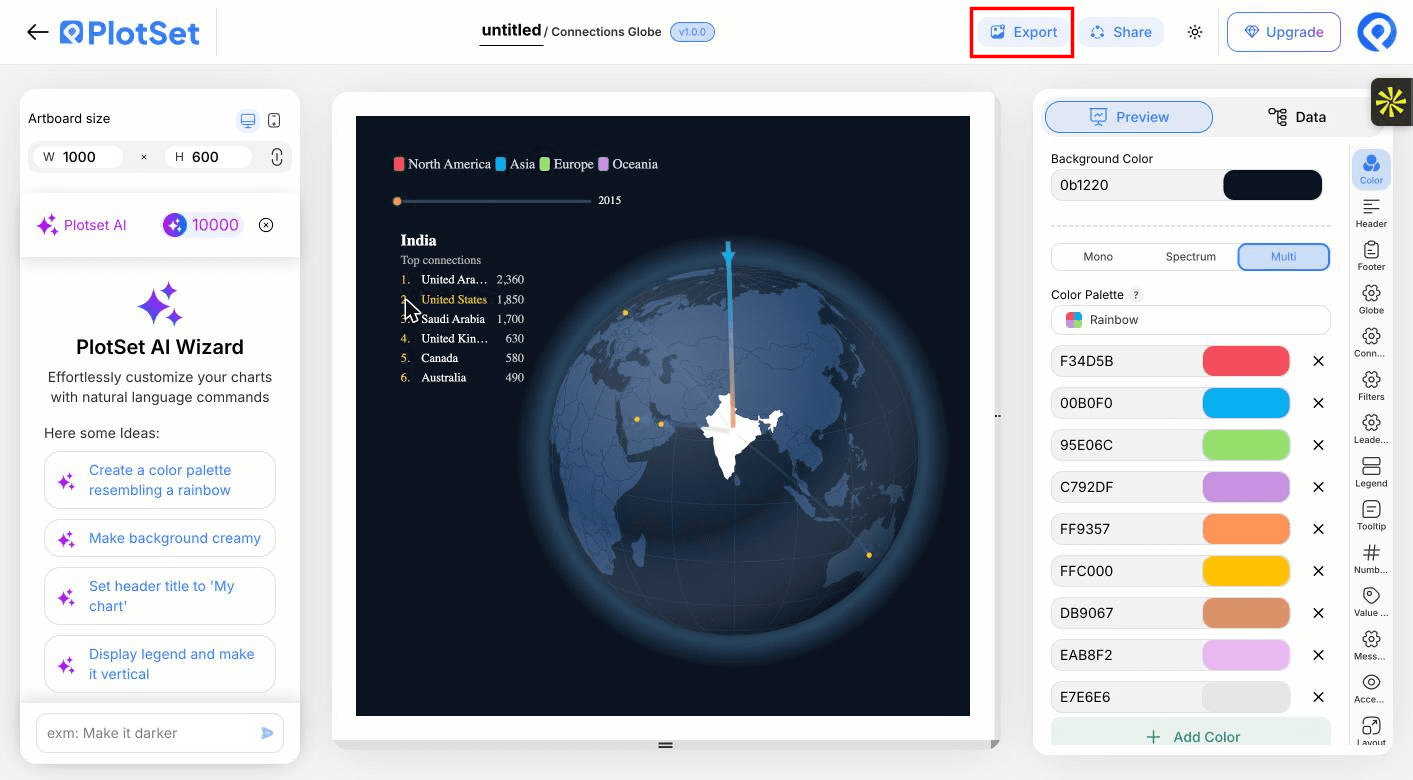The image size is (1413, 780).
Task: Switch to the Preview tab
Action: [1129, 117]
